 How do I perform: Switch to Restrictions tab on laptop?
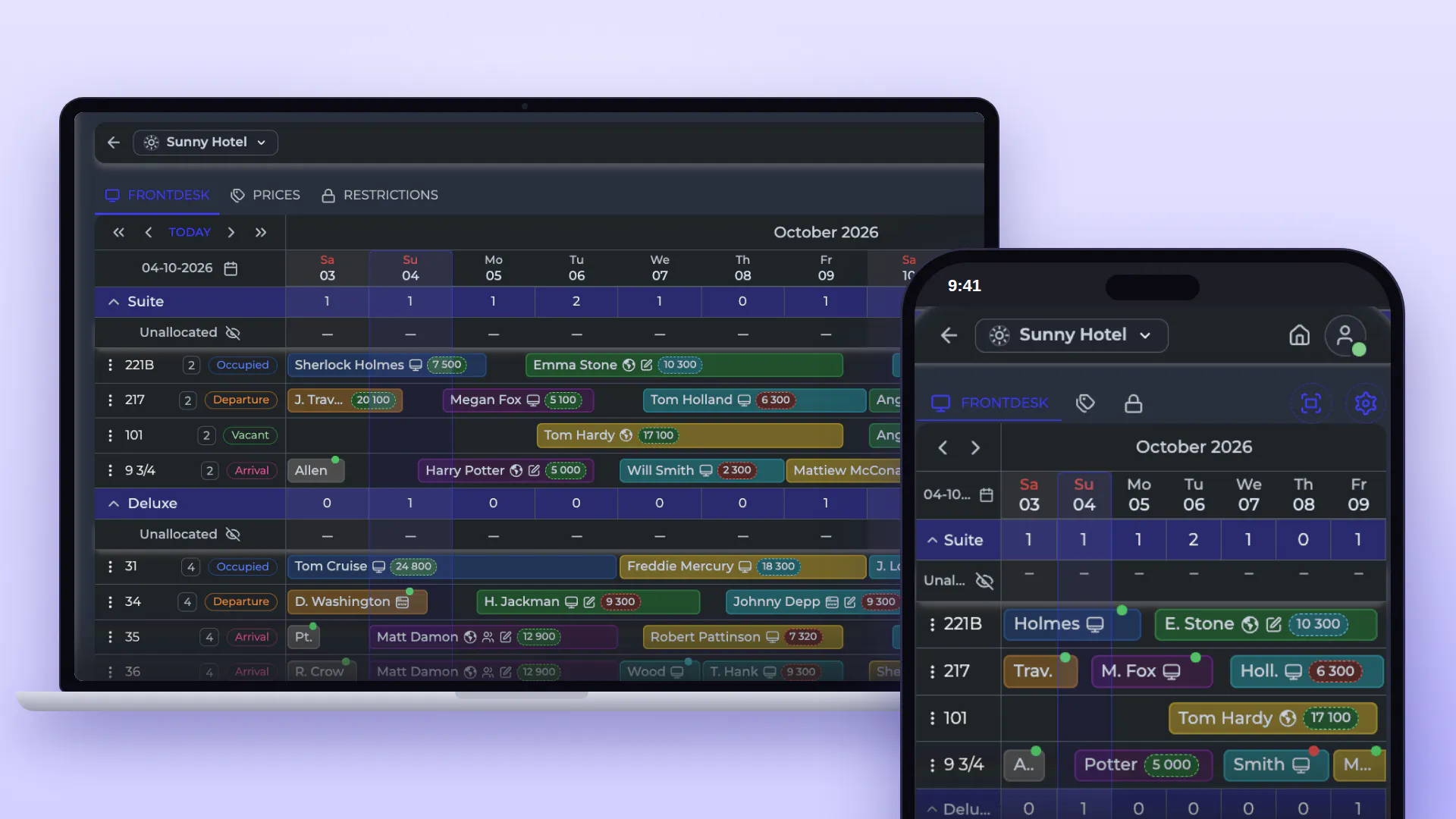point(380,195)
